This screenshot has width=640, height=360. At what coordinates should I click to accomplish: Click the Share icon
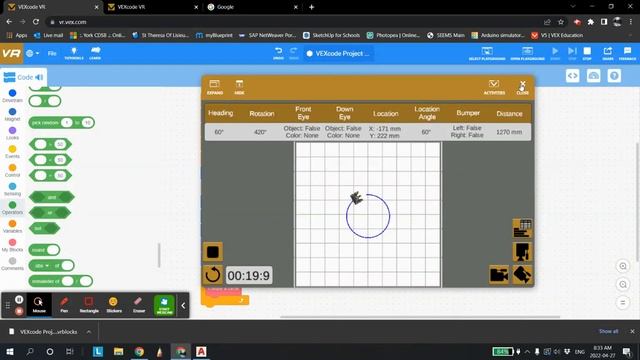608,53
